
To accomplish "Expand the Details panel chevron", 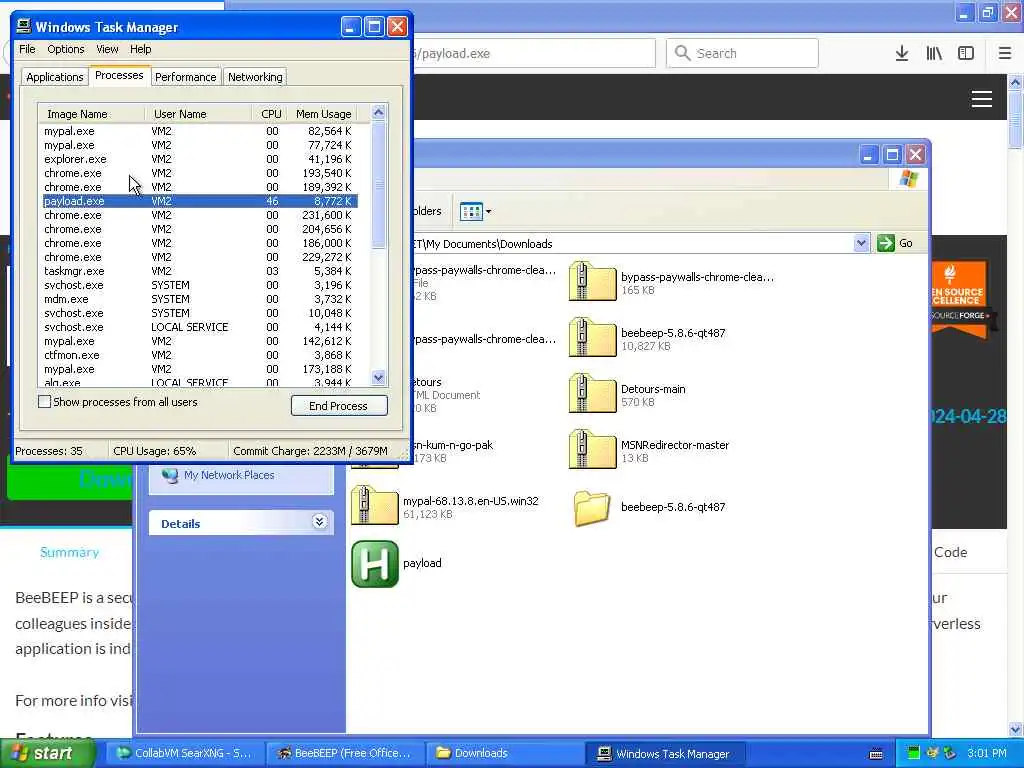I will point(319,522).
